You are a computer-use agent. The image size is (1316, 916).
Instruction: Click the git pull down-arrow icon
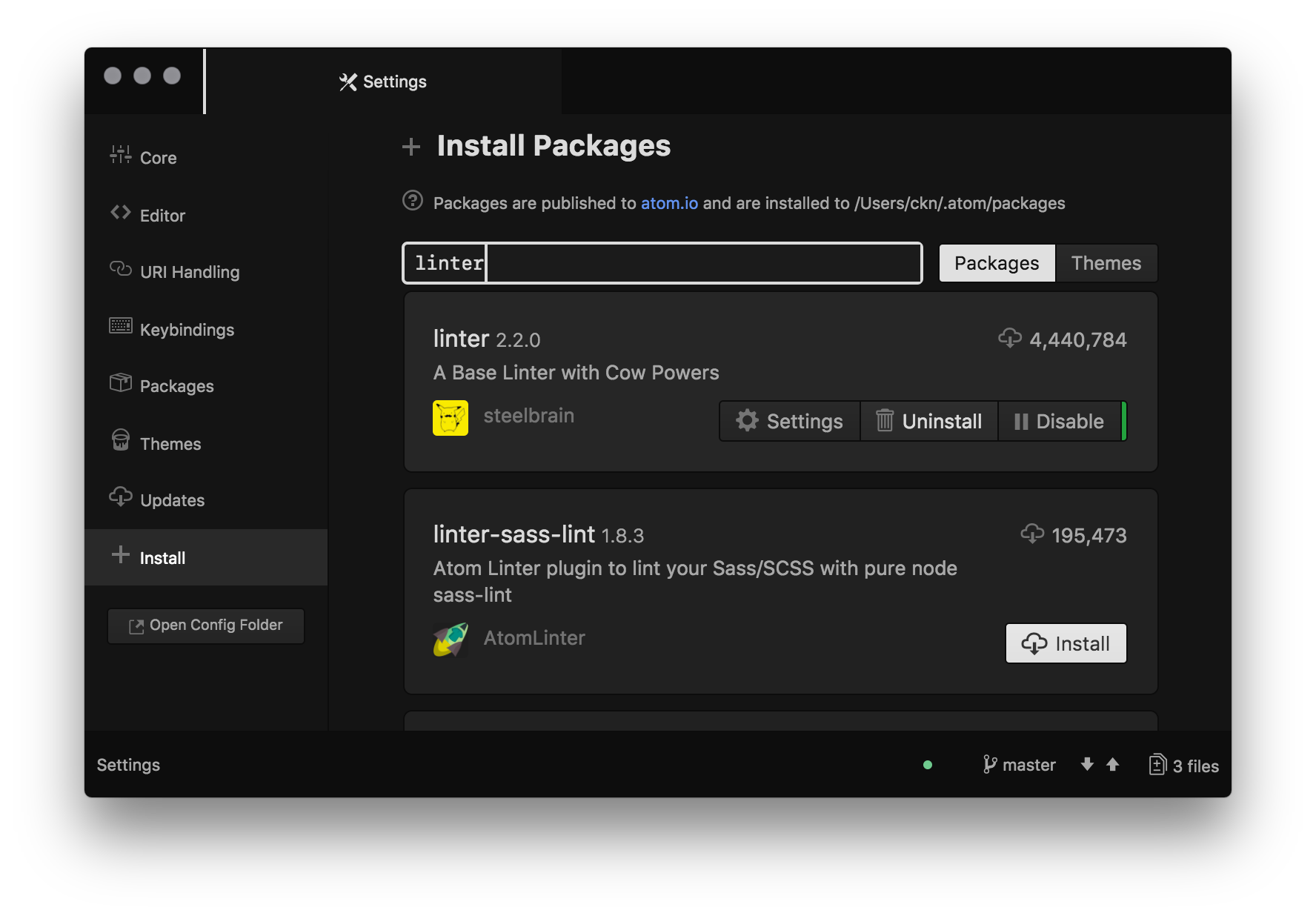tap(1087, 764)
